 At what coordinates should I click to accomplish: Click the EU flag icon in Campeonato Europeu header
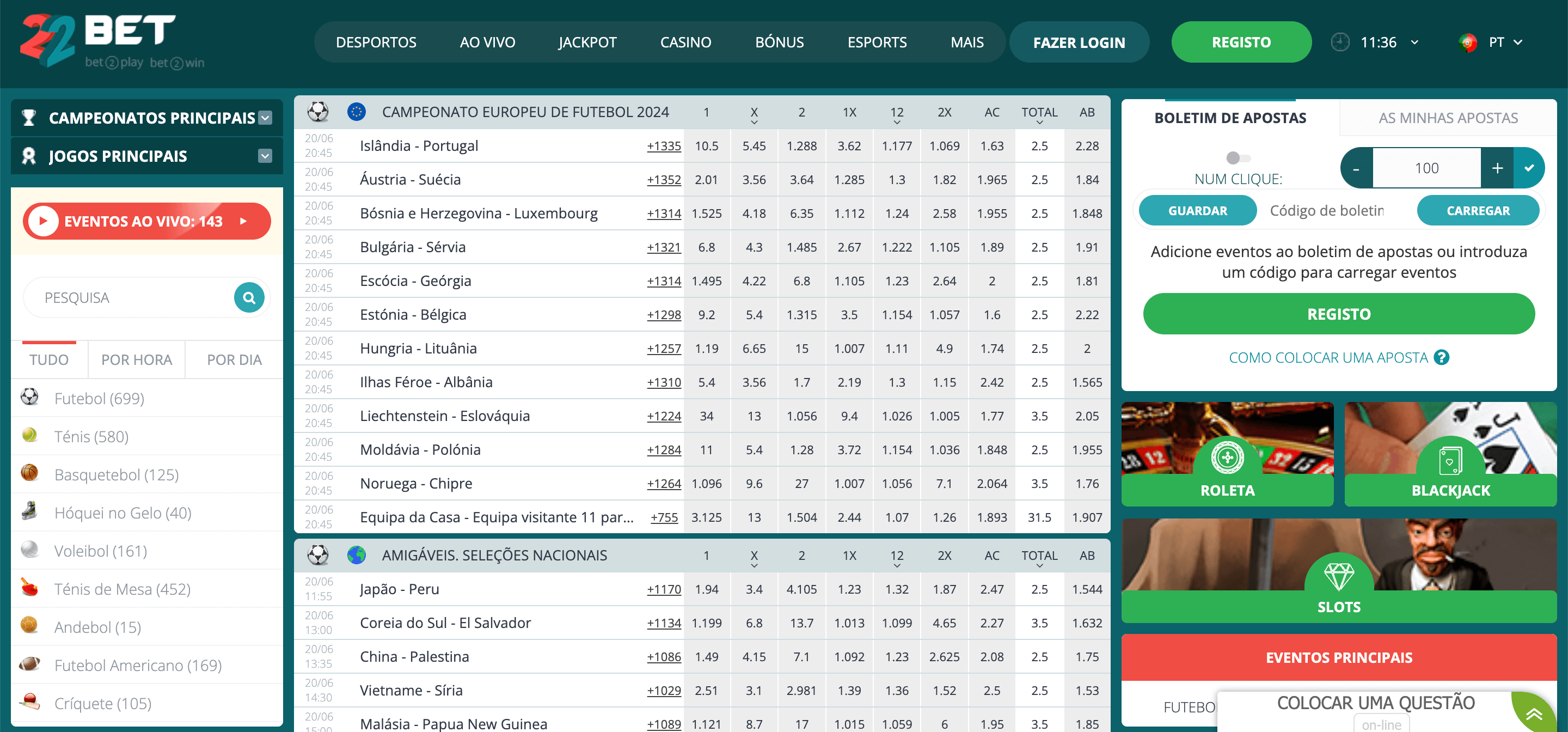pos(356,112)
